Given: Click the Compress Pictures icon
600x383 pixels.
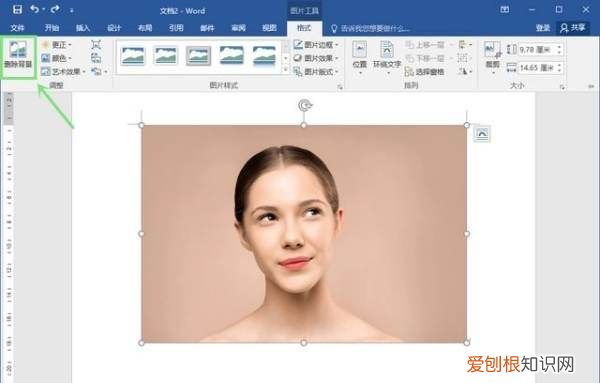Looking at the screenshot, I should (x=96, y=45).
